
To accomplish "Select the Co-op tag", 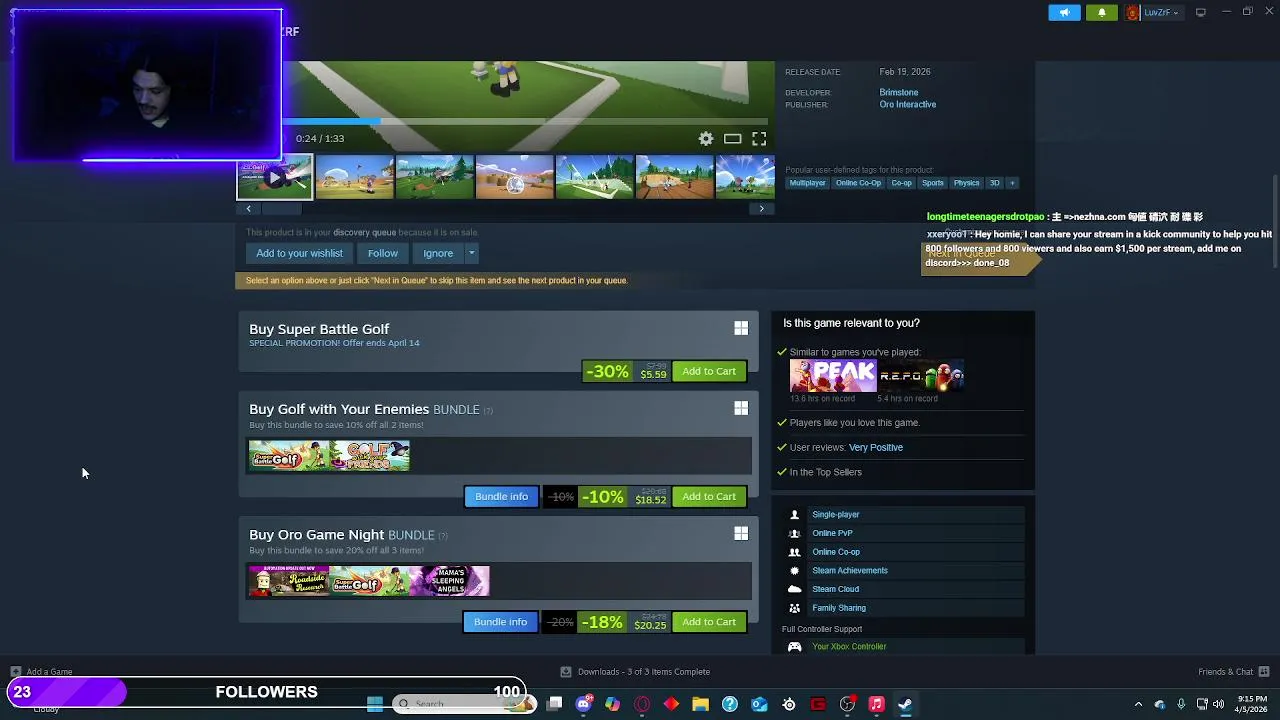I will tap(901, 183).
